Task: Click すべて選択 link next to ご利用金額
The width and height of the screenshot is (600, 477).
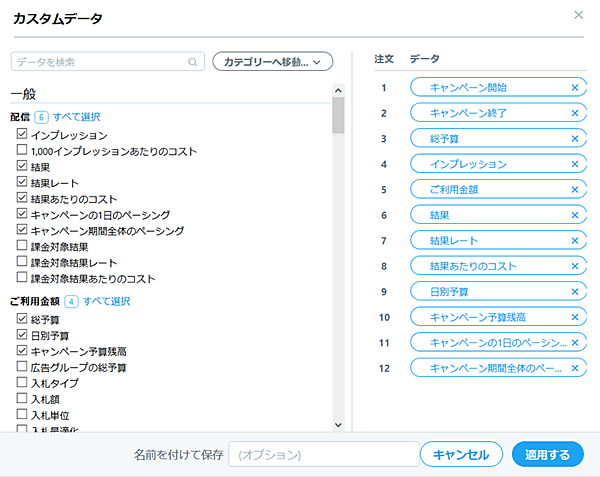Action: tap(106, 301)
